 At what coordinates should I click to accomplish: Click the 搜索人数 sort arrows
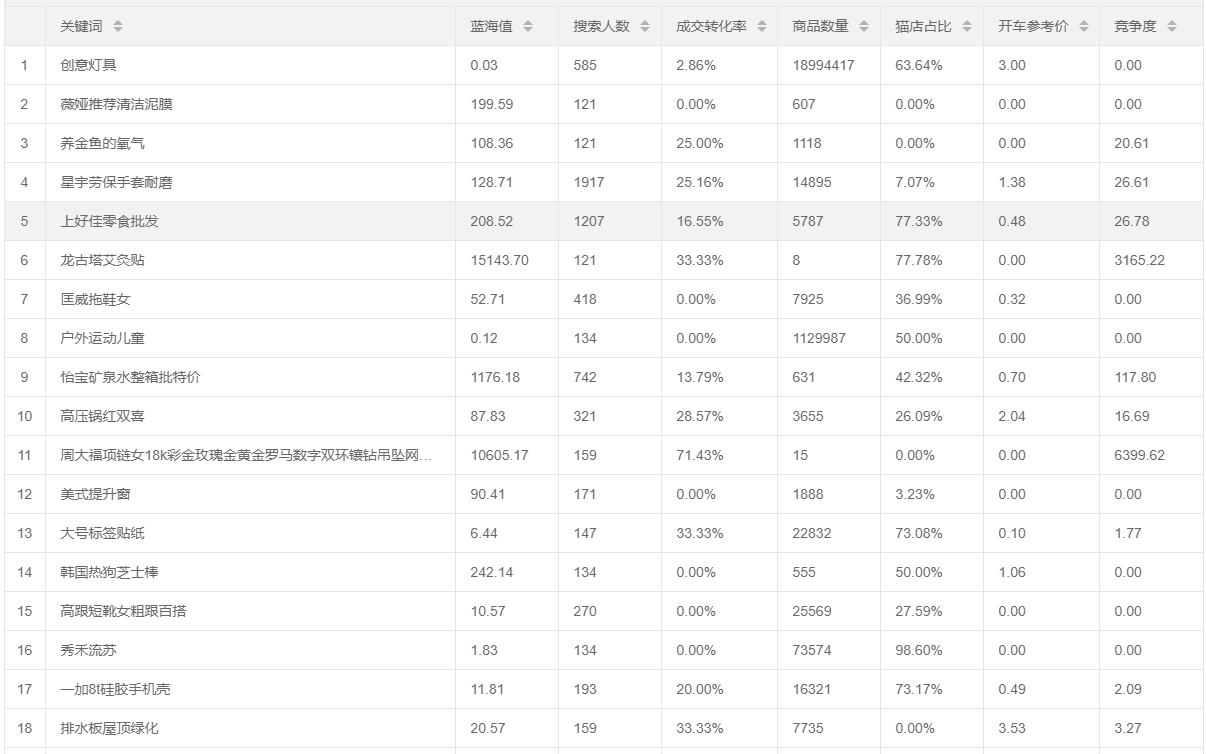645,27
